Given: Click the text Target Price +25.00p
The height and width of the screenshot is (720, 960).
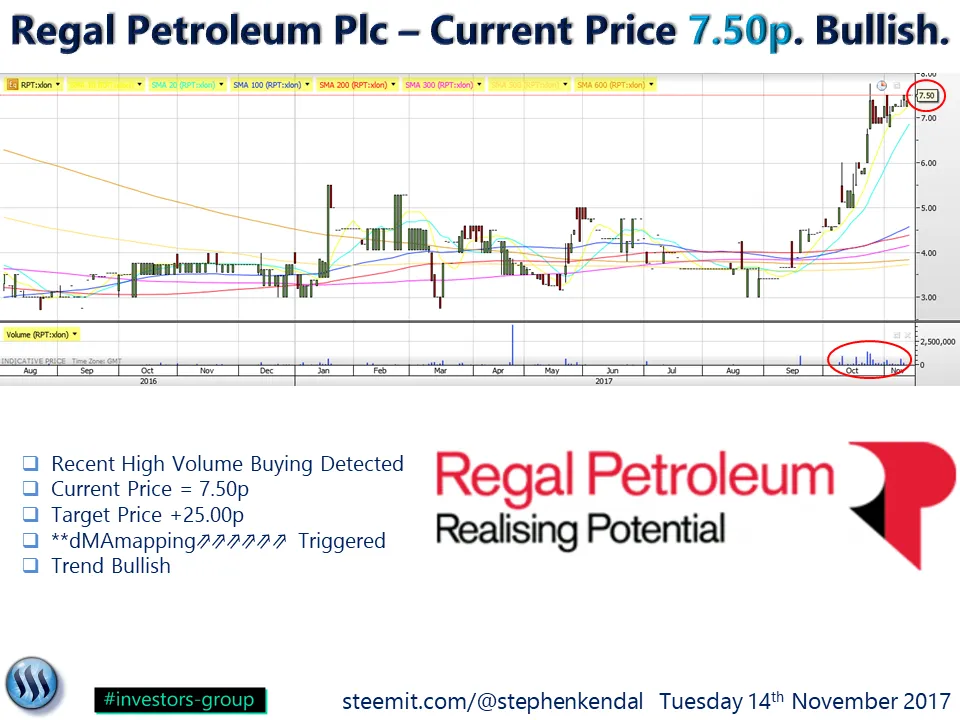Looking at the screenshot, I should pyautogui.click(x=148, y=516).
